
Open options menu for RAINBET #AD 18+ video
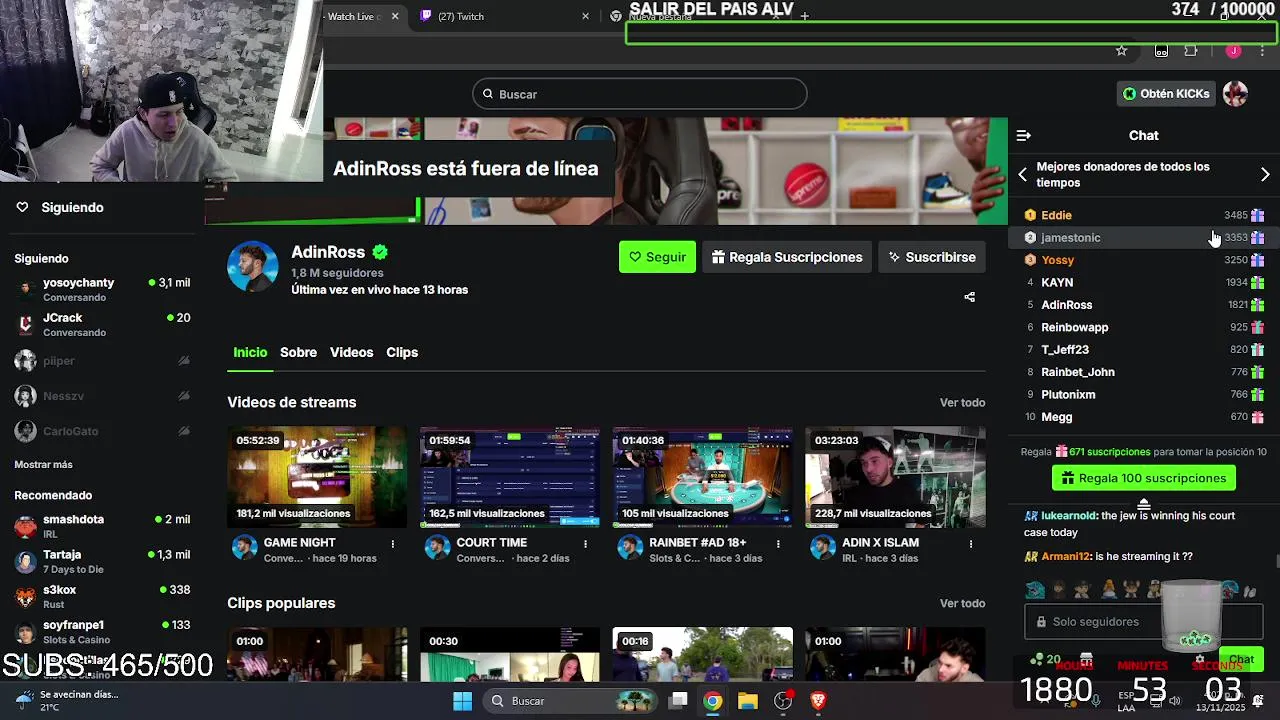click(778, 544)
